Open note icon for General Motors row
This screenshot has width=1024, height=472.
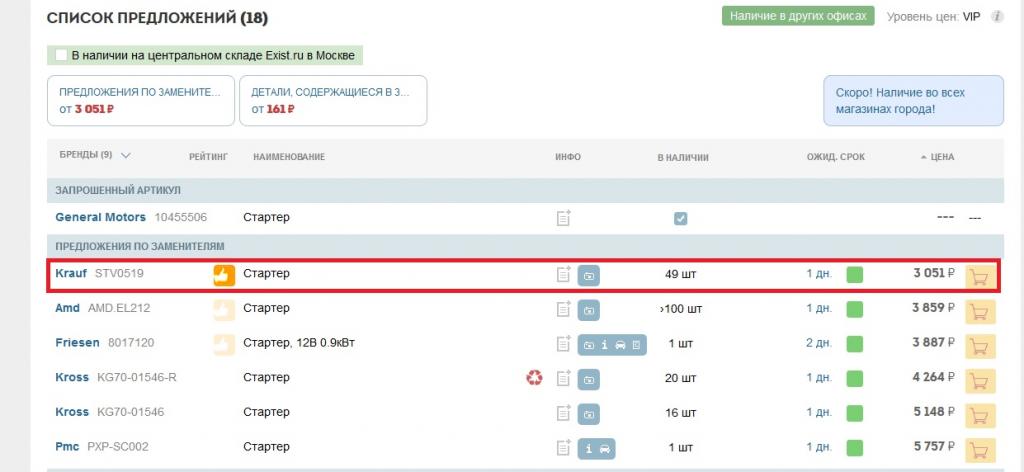coord(564,218)
